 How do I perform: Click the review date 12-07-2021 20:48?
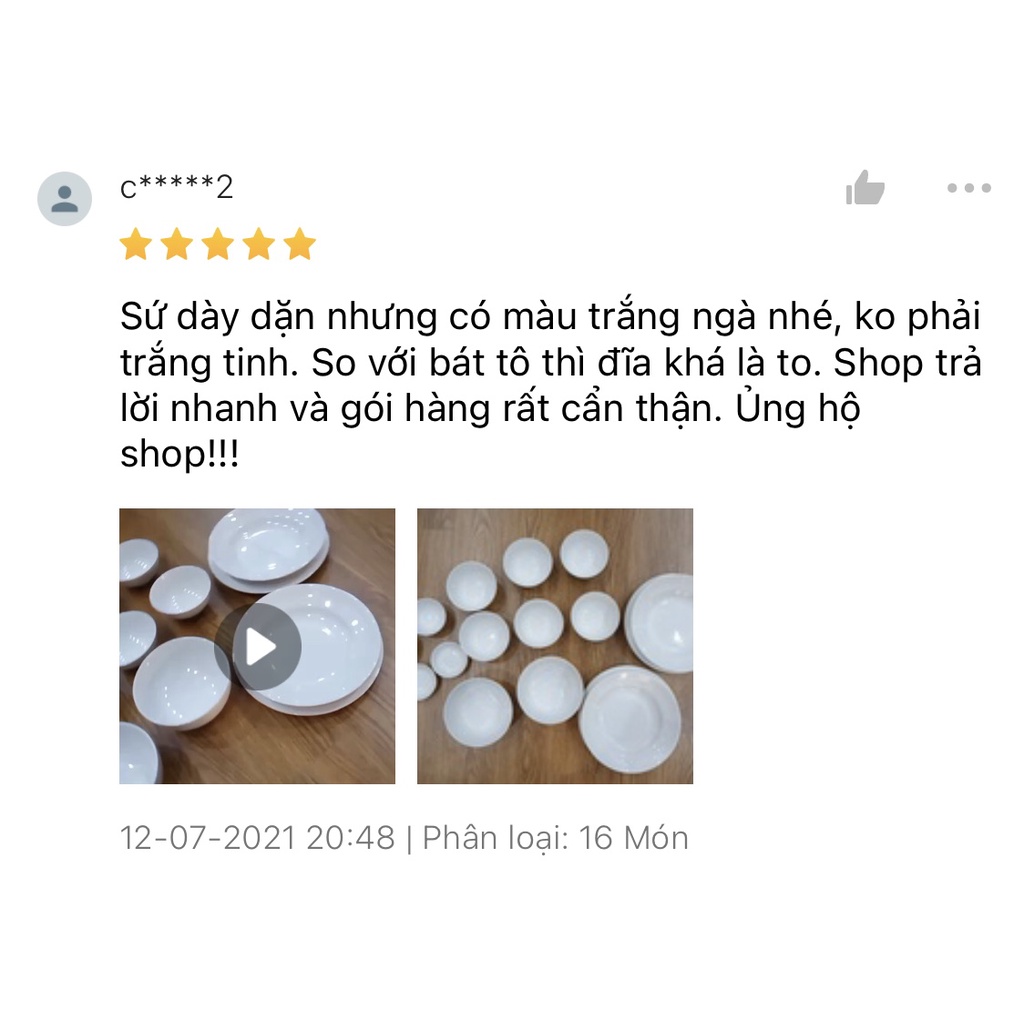click(x=258, y=838)
